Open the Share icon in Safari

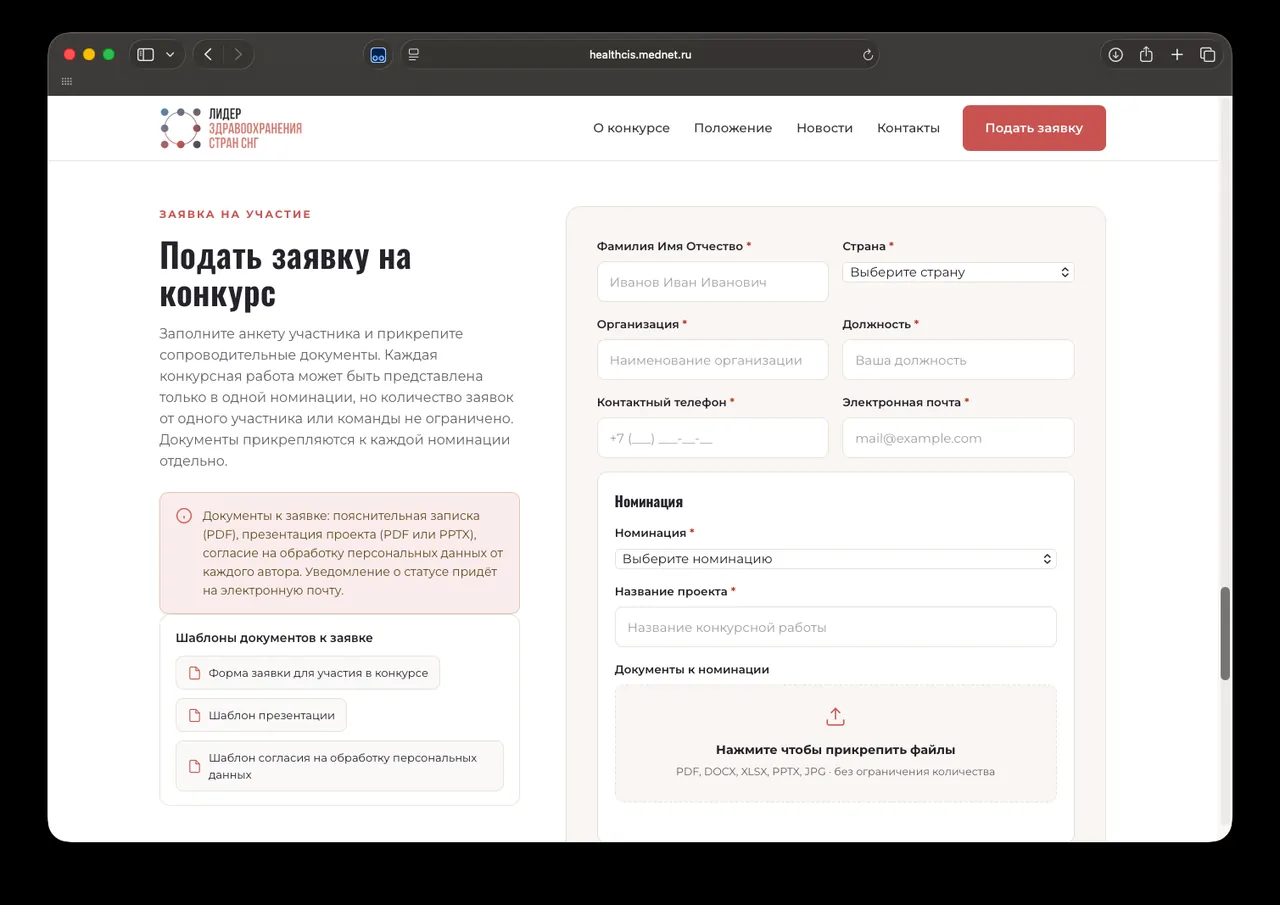tap(1147, 55)
